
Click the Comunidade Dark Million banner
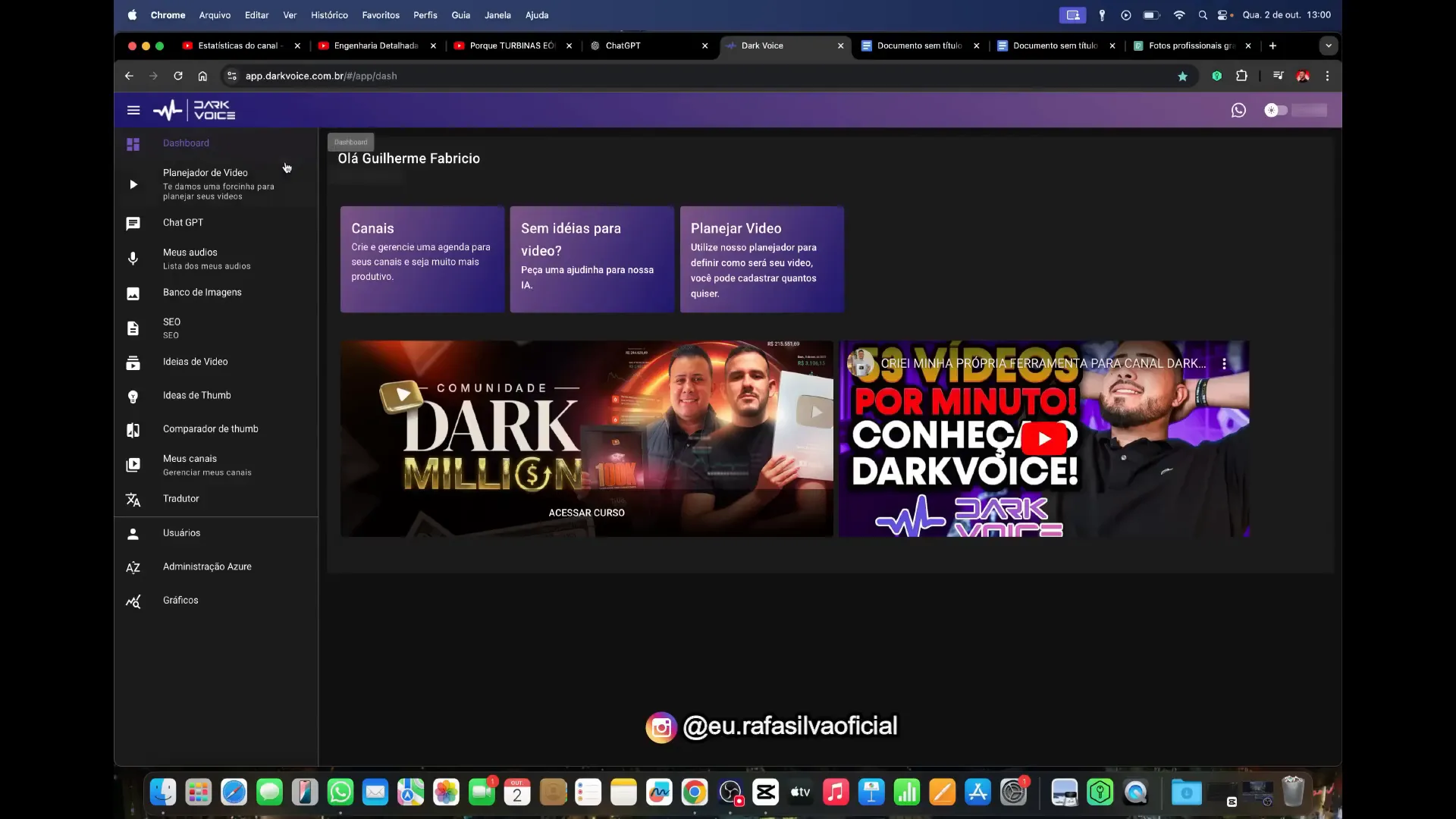[x=586, y=438]
